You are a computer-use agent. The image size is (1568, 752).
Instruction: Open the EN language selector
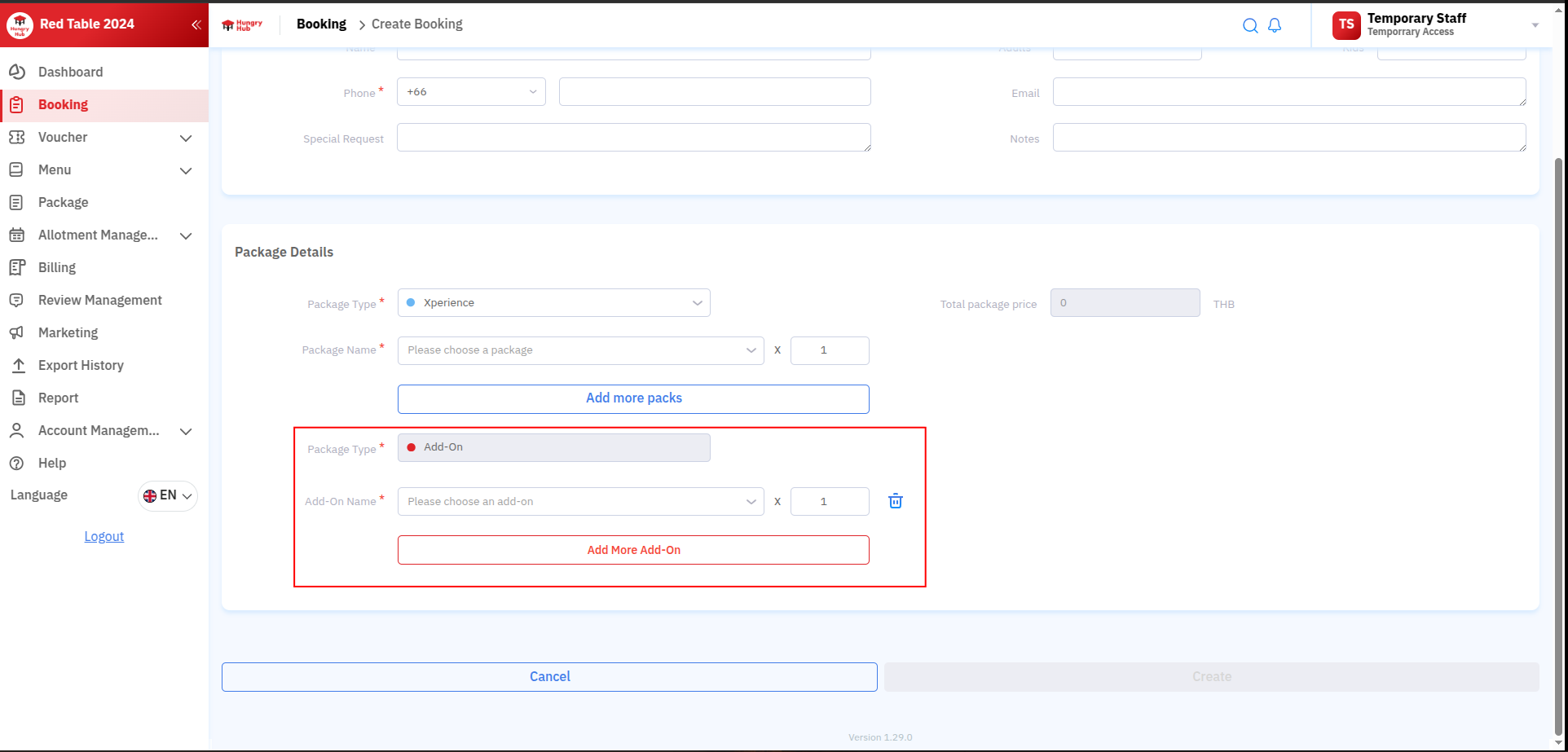[x=168, y=495]
